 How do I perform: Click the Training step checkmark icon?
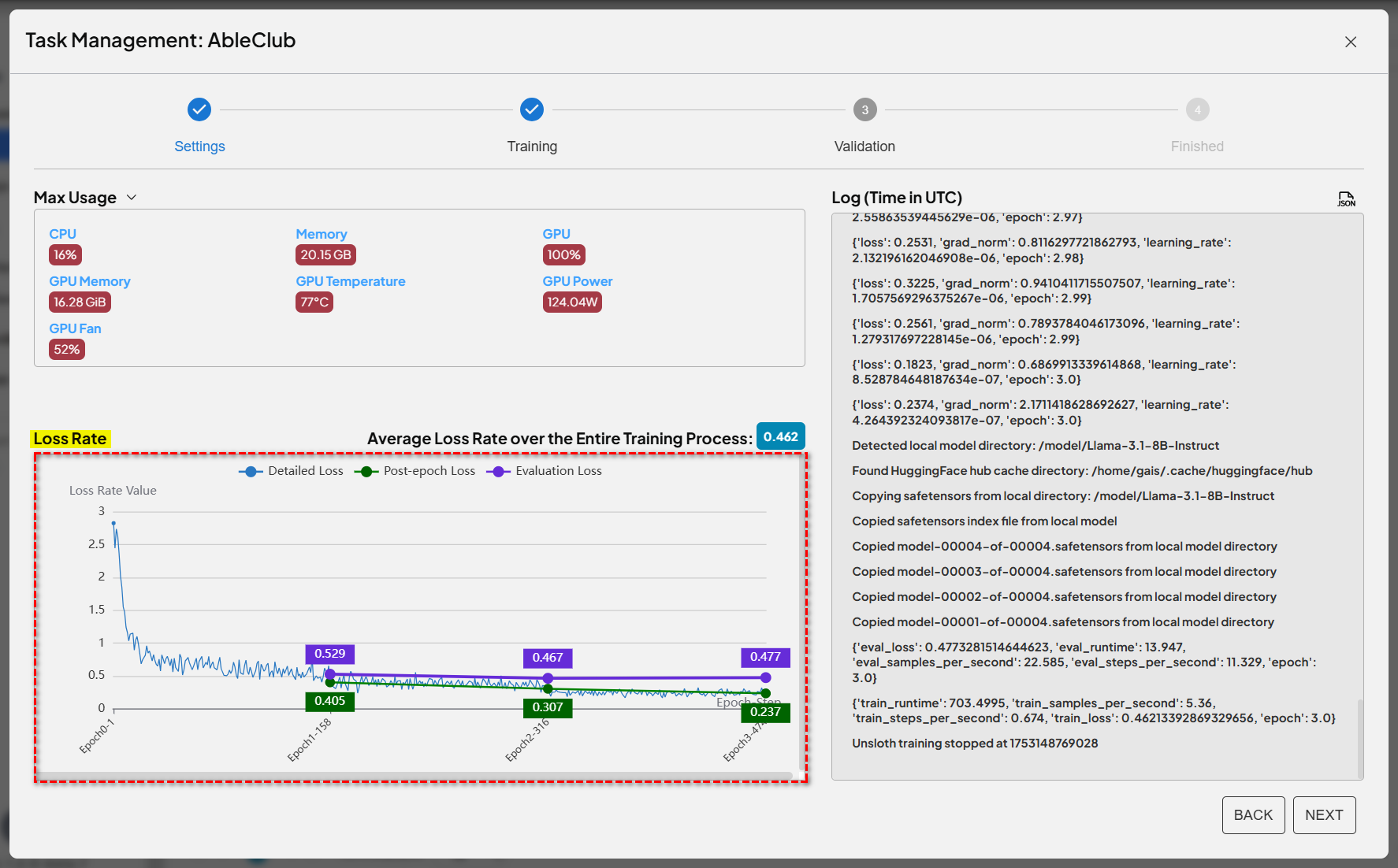coord(532,109)
